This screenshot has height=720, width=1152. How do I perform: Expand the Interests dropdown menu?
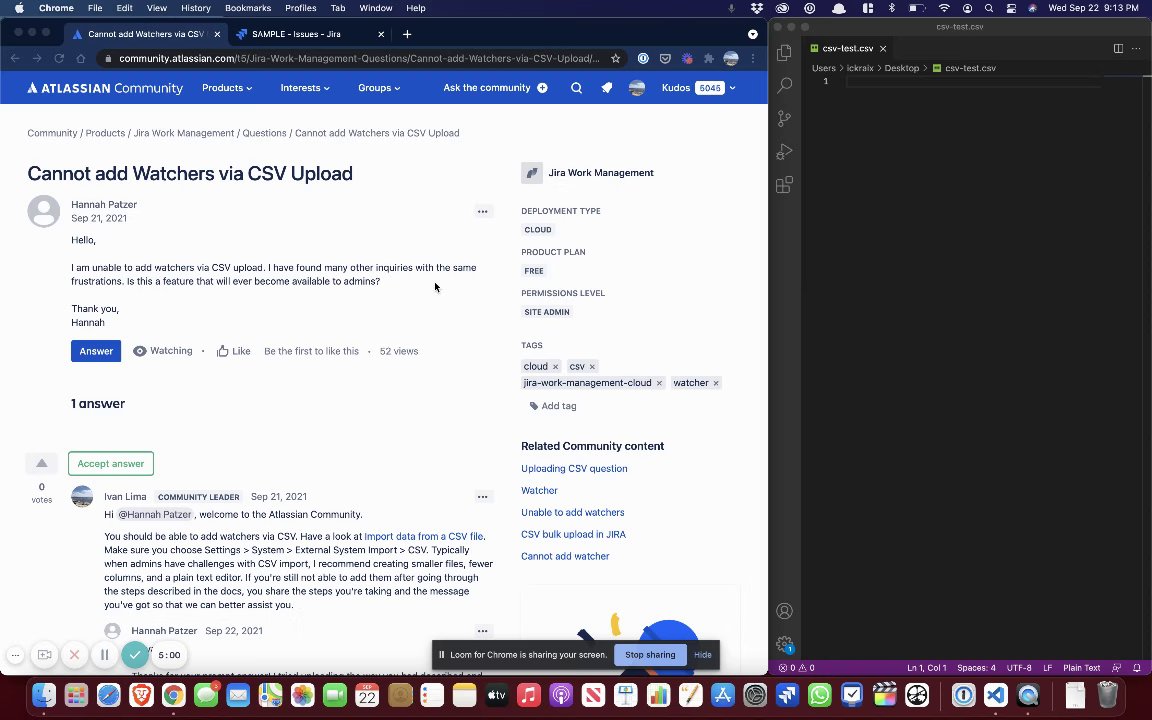pos(305,88)
